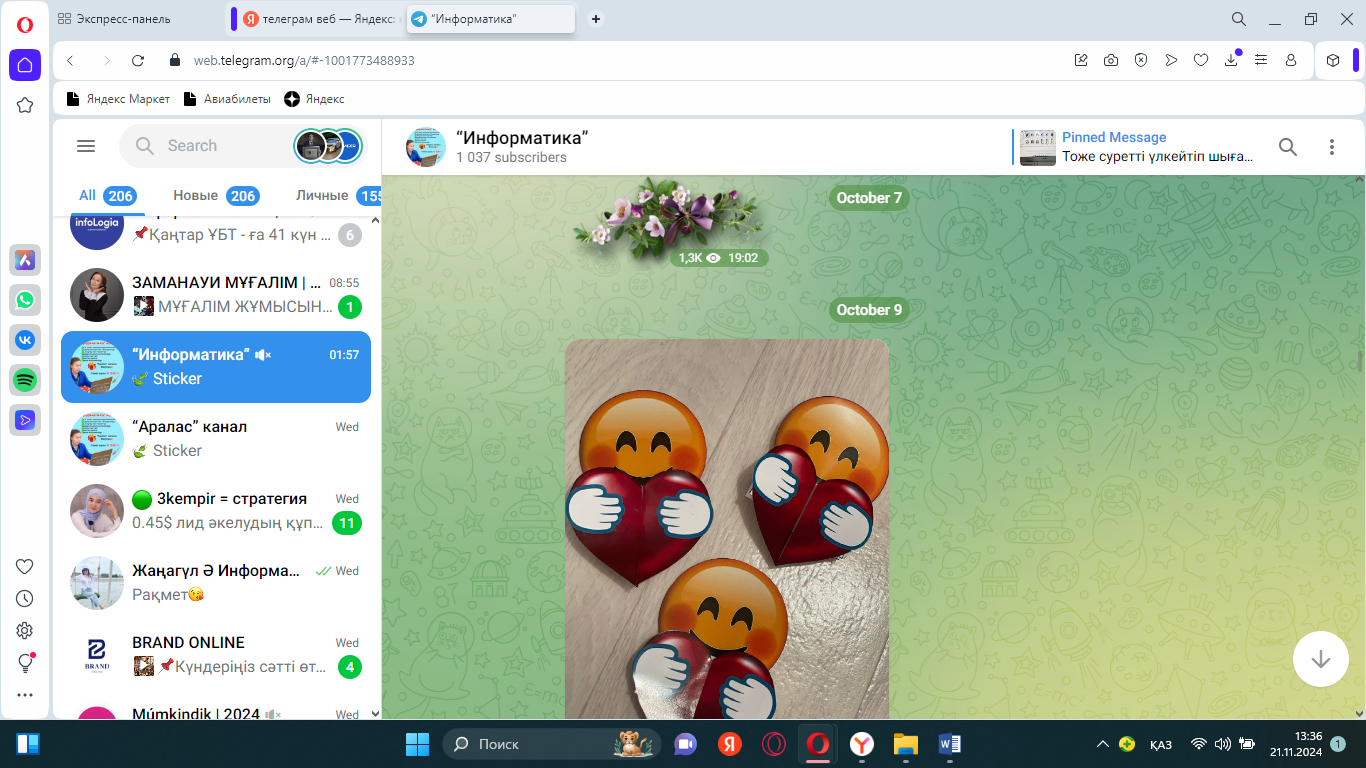Viewport: 1366px width, 768px height.
Task: Open File Explorer from the taskbar
Action: [x=906, y=744]
